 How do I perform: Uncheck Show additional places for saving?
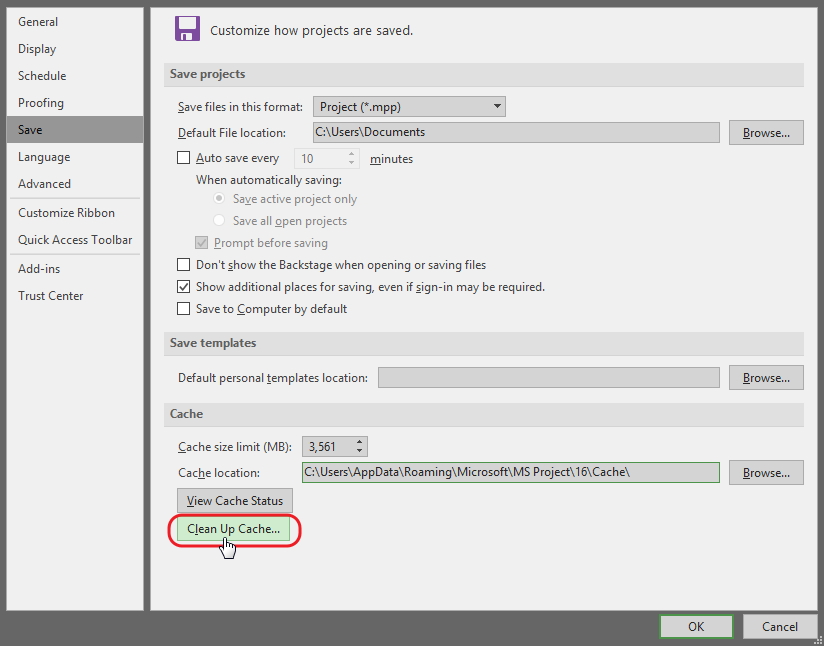pos(183,286)
